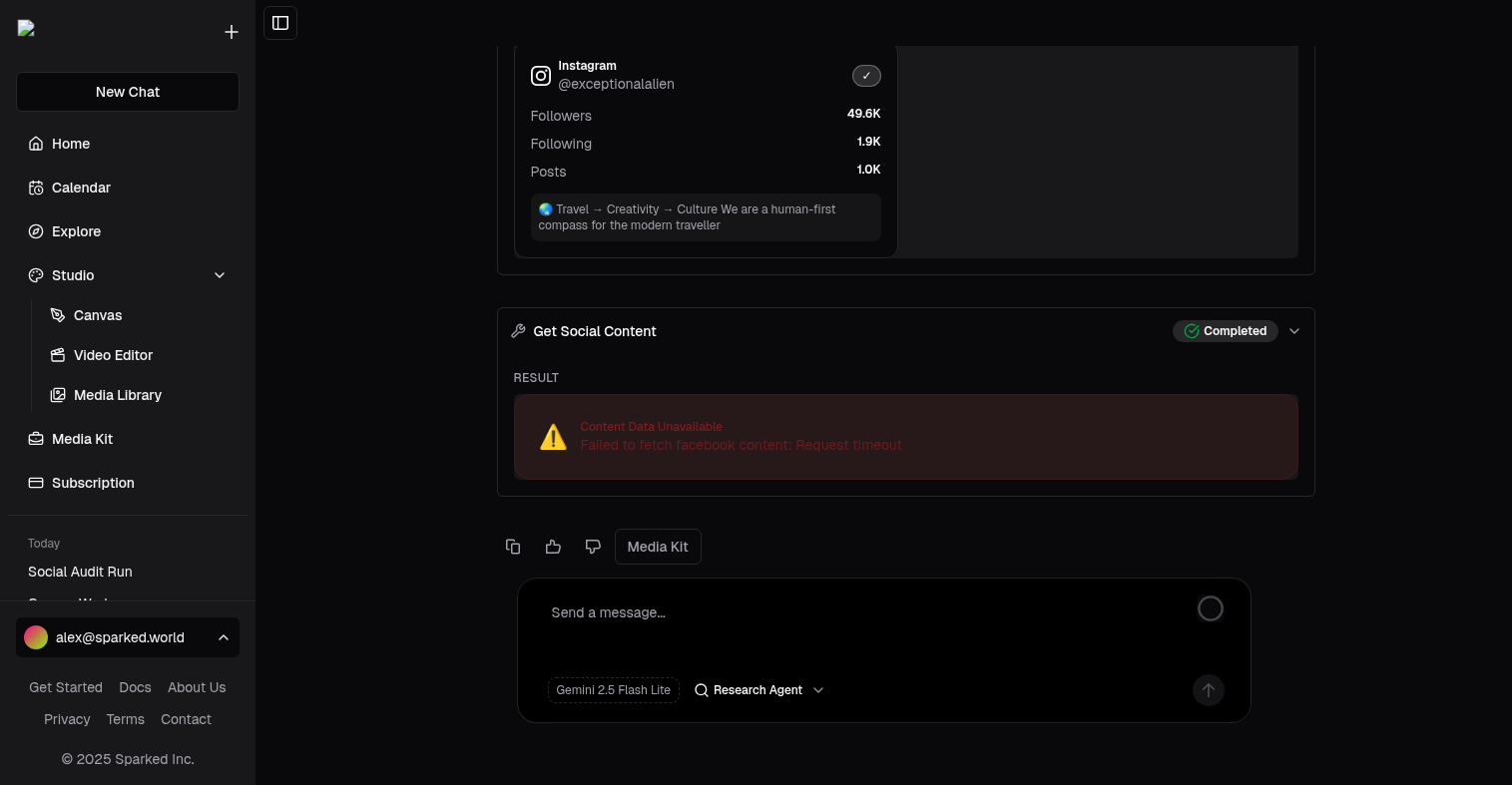This screenshot has height=785, width=1512.
Task: Open the Research Agent dropdown
Action: tap(759, 690)
